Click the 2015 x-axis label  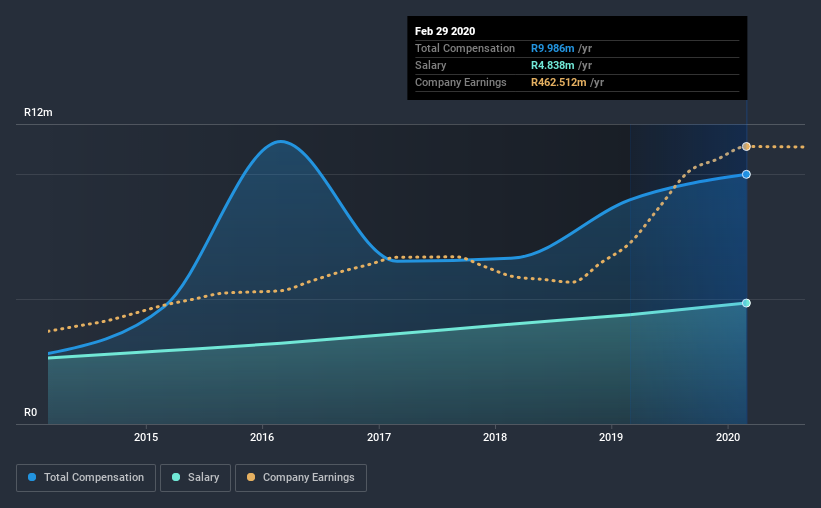[x=146, y=437]
